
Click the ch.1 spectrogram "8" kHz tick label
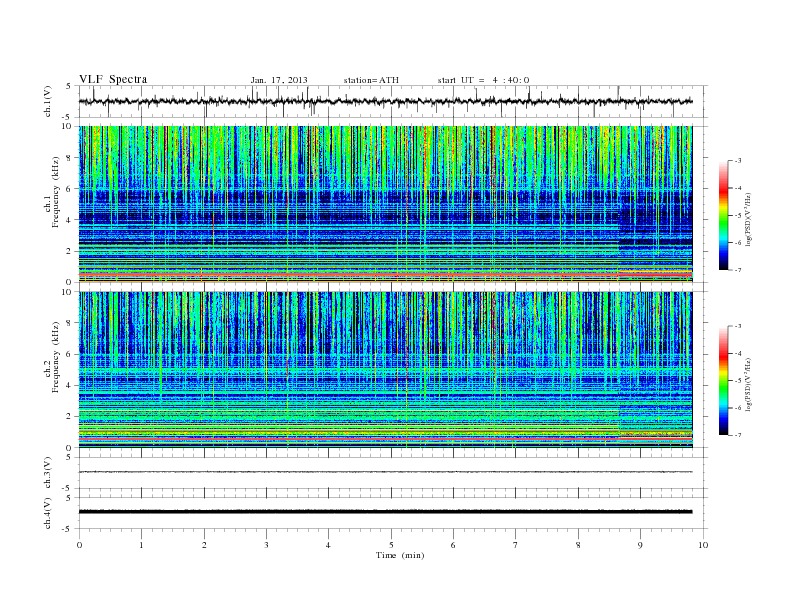pos(69,158)
